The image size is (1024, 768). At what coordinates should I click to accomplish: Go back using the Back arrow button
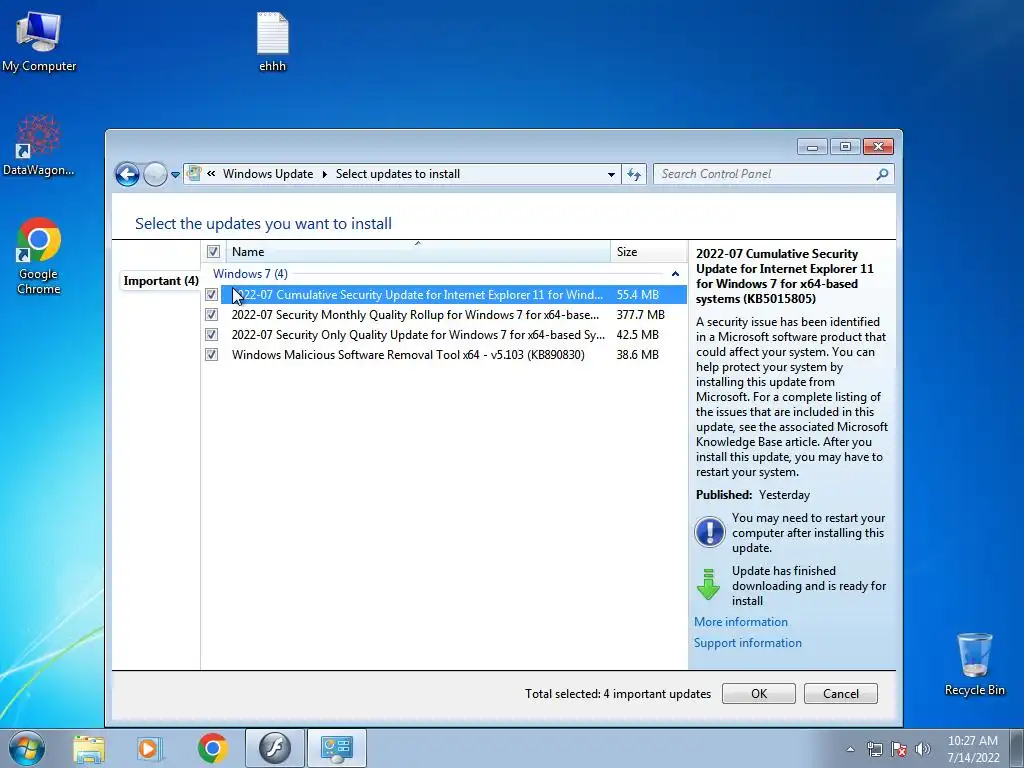click(127, 174)
